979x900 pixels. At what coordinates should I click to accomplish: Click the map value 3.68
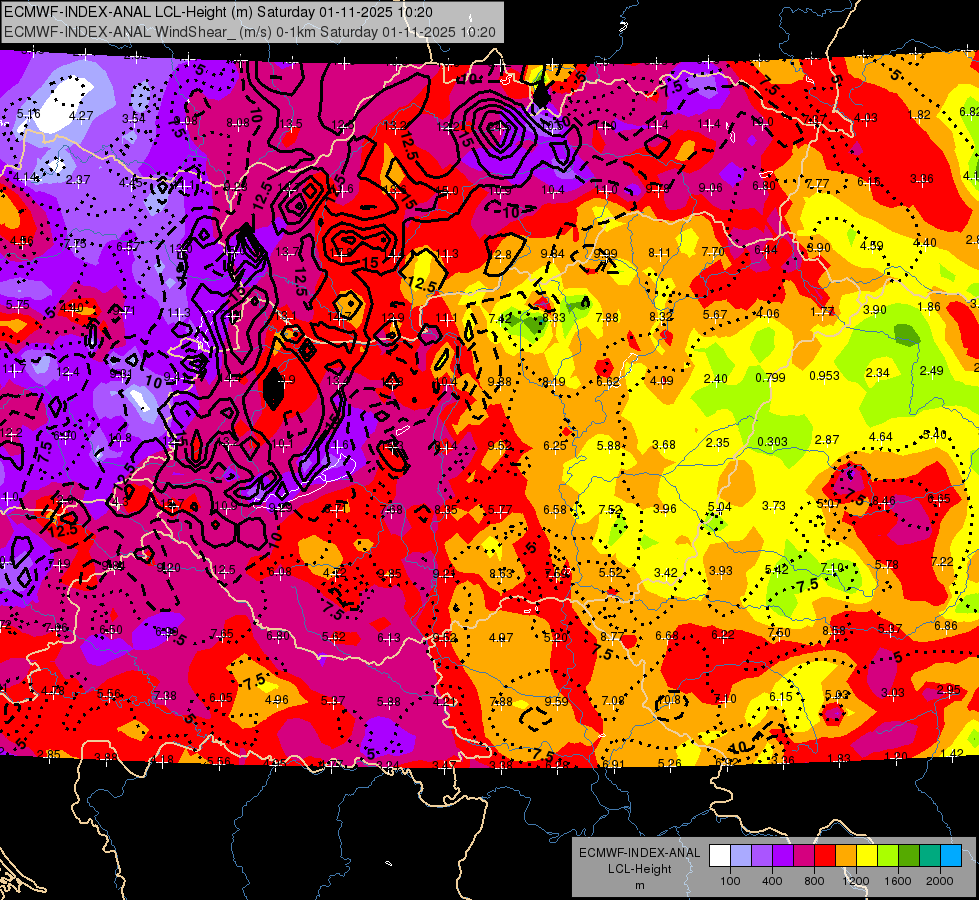tap(664, 445)
